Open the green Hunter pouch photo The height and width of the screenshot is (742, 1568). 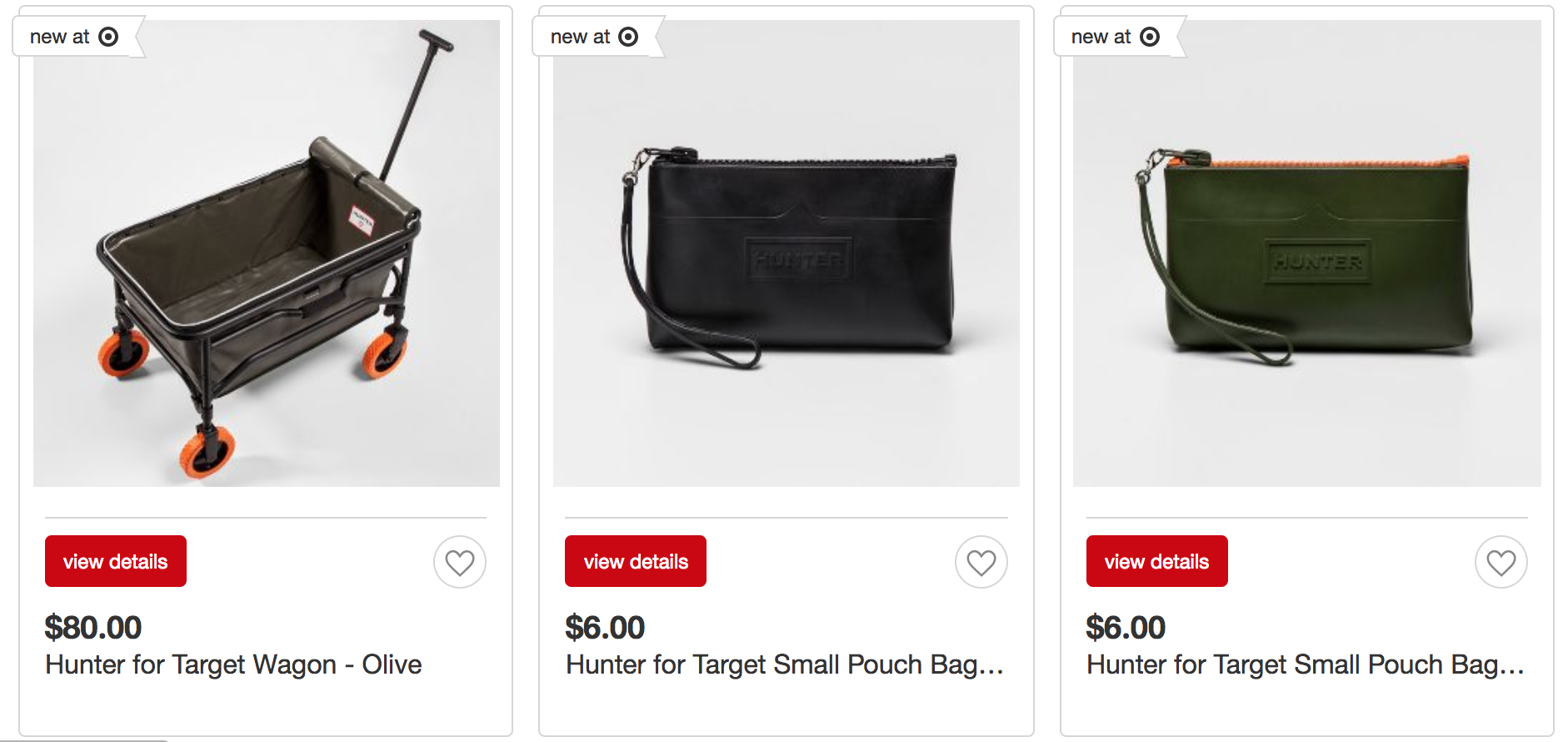[1306, 253]
